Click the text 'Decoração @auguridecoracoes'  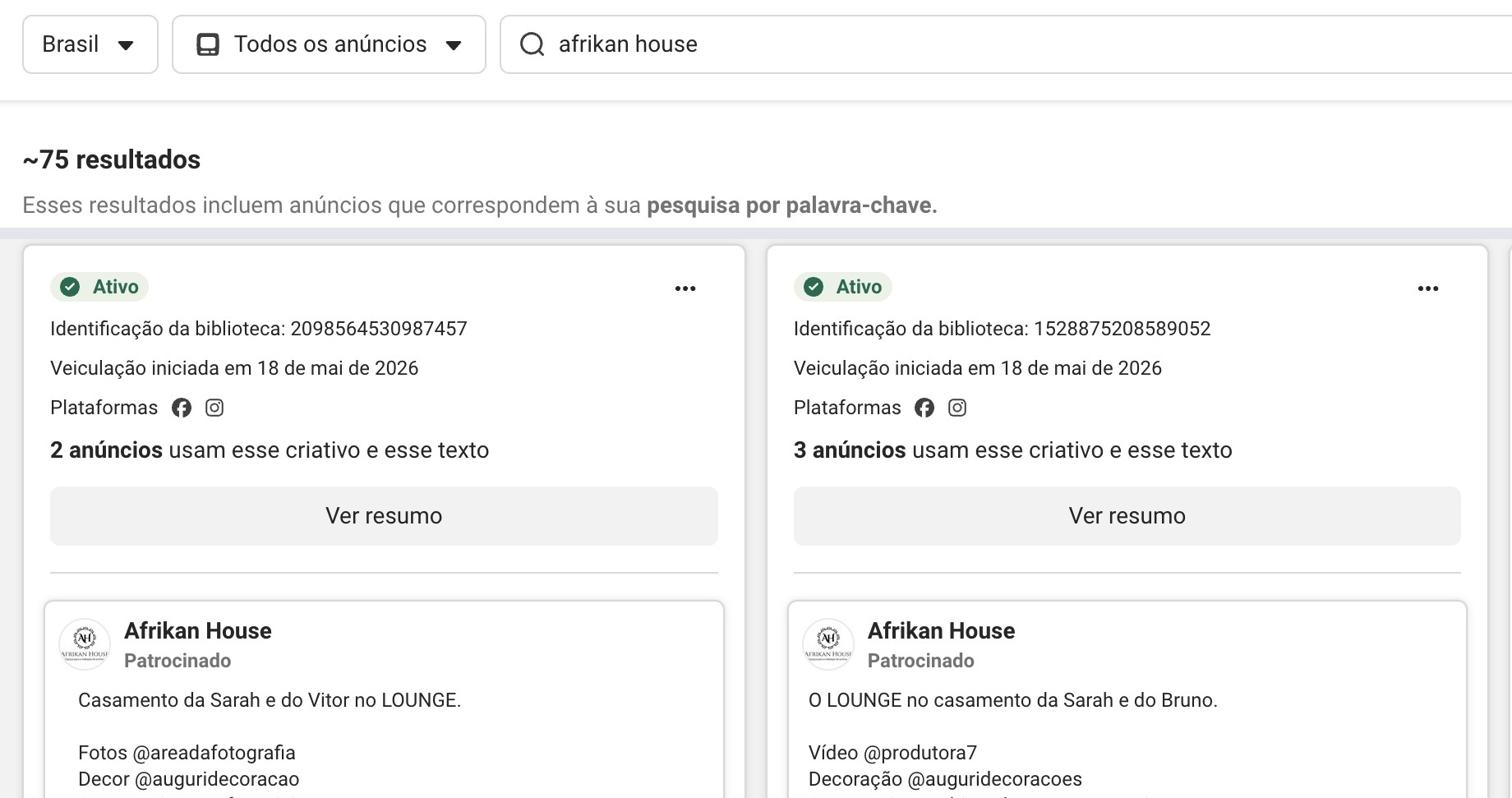pyautogui.click(x=946, y=779)
